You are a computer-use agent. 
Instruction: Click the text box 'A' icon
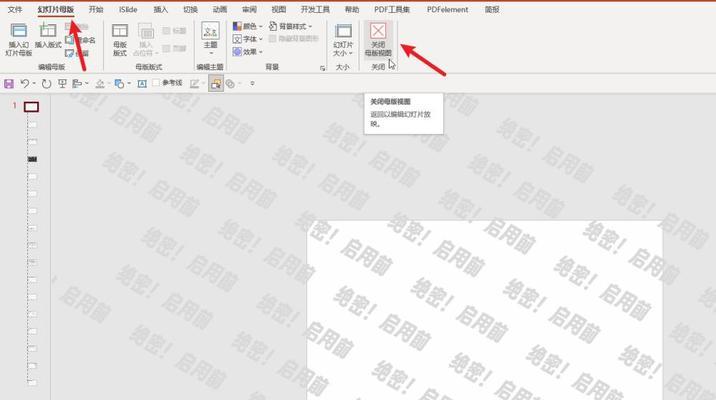point(142,84)
